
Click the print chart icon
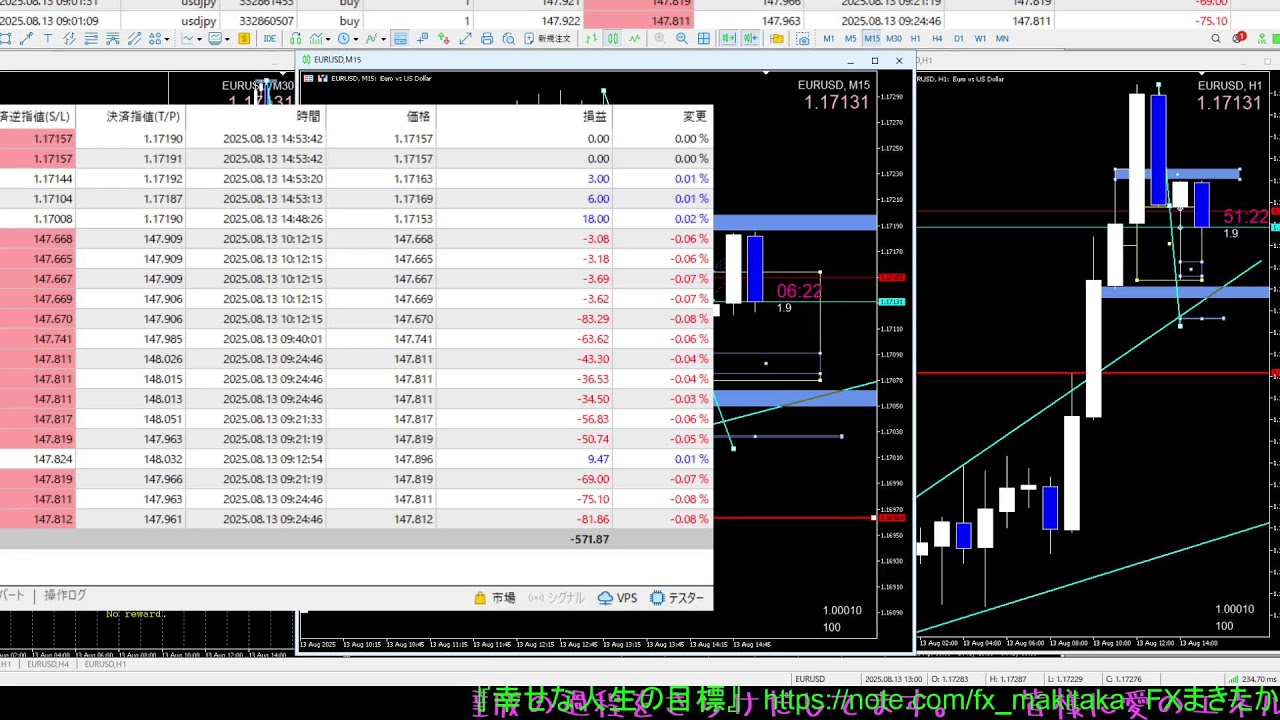tap(487, 39)
